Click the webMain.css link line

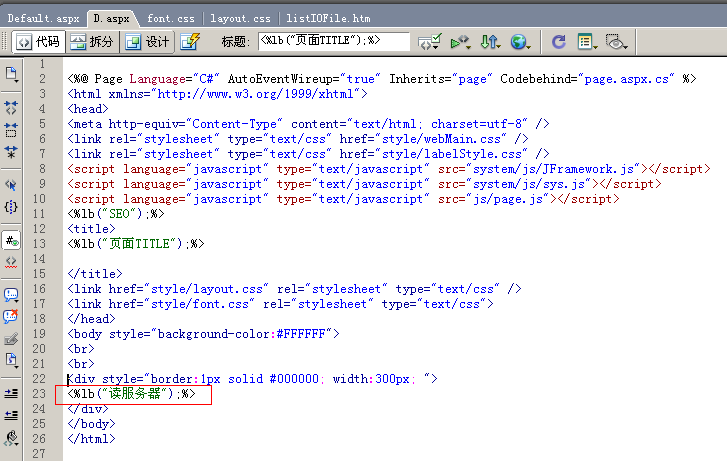(x=298, y=139)
